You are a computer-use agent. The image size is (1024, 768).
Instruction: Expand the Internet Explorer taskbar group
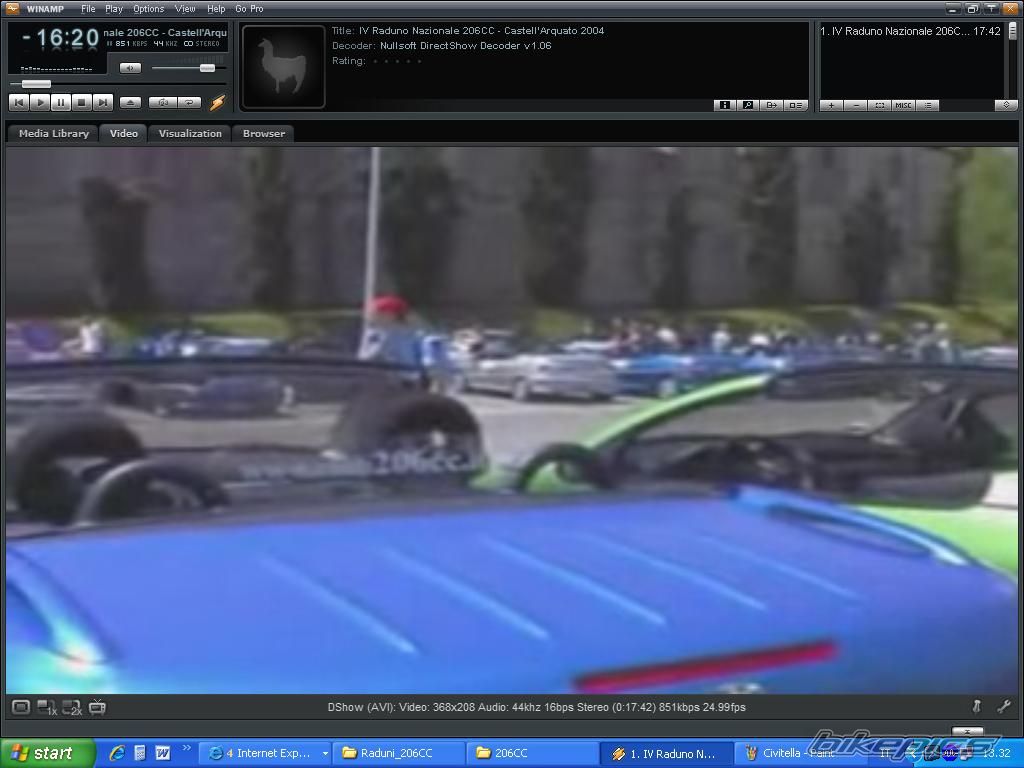tap(266, 753)
